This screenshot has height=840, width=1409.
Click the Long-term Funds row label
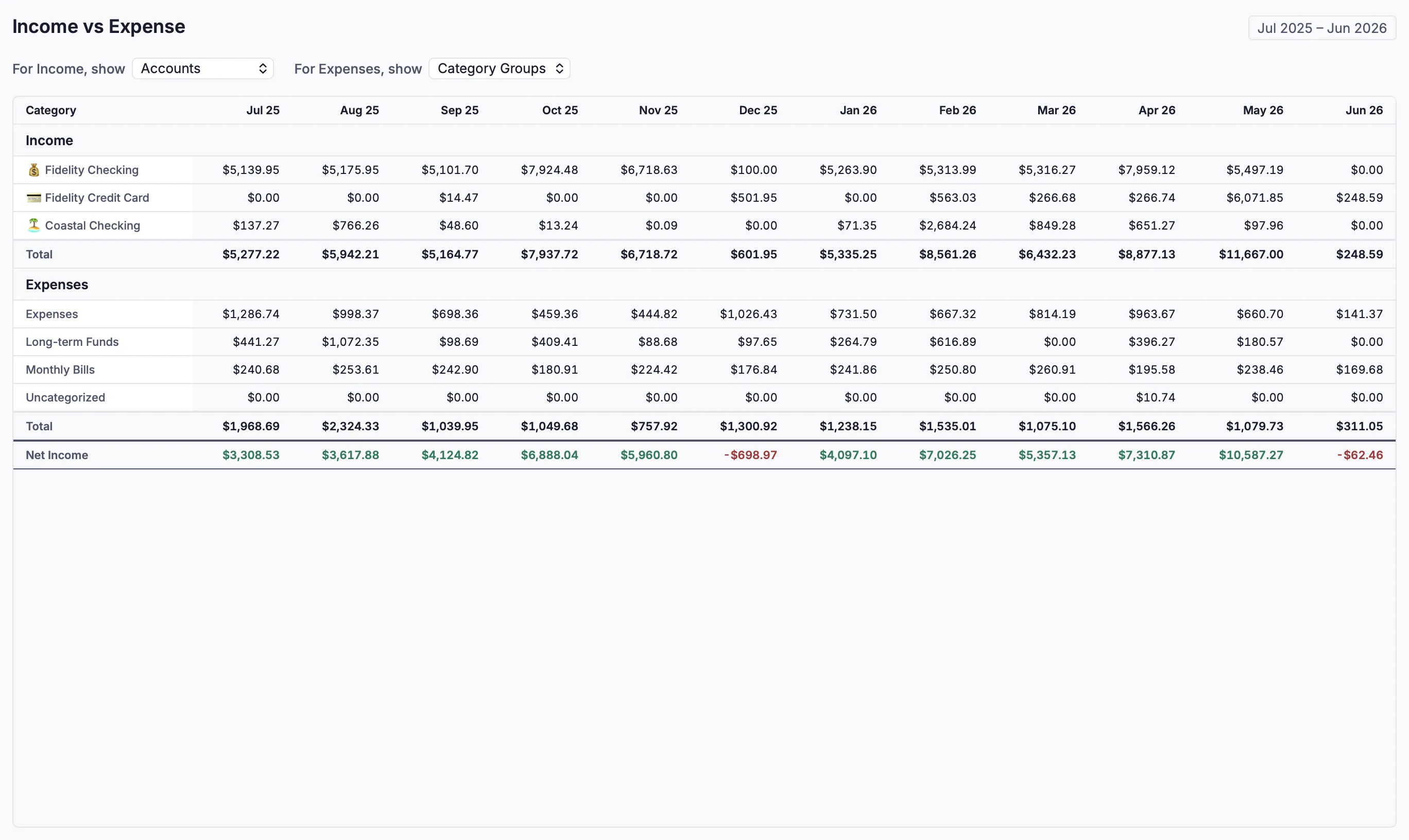pyautogui.click(x=72, y=342)
